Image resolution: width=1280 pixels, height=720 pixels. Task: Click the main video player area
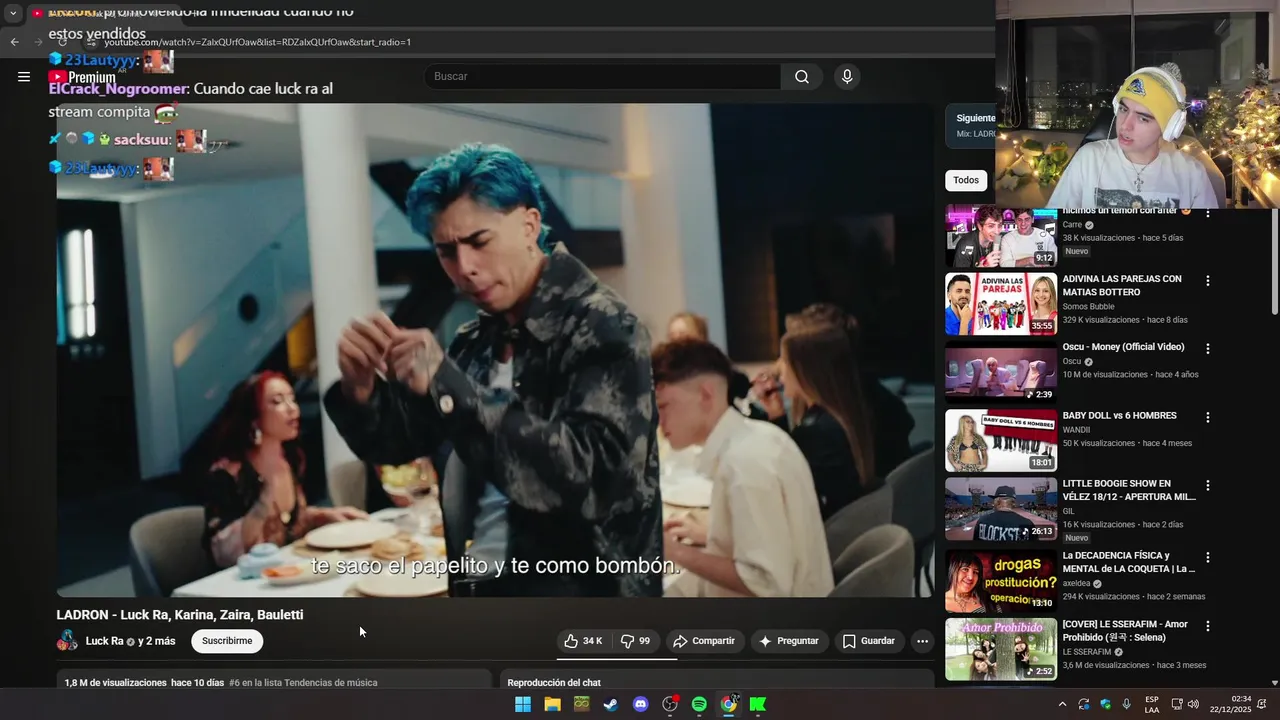[x=495, y=350]
